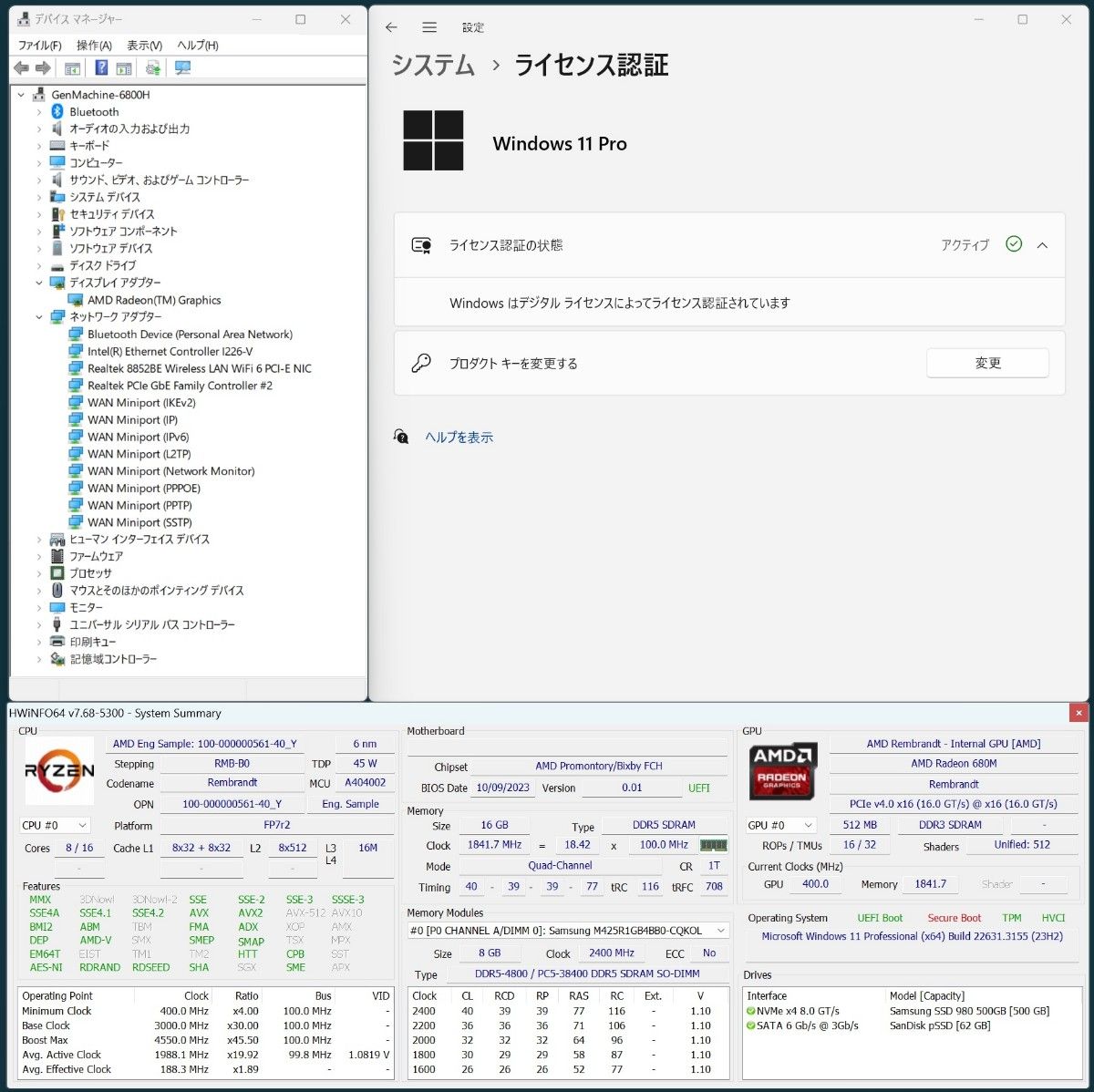The image size is (1094, 1092).
Task: Open the ヘルプを表示 link
Action: (x=459, y=438)
